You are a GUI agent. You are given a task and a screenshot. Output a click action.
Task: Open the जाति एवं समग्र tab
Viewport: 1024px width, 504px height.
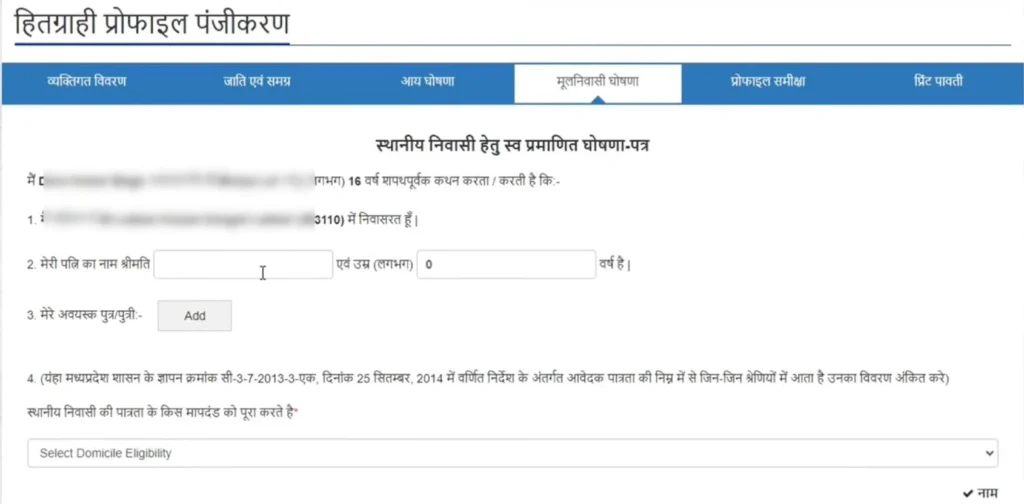(x=257, y=82)
